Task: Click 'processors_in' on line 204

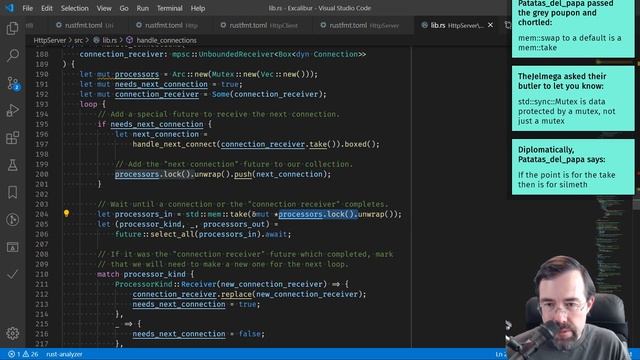Action: tap(143, 214)
